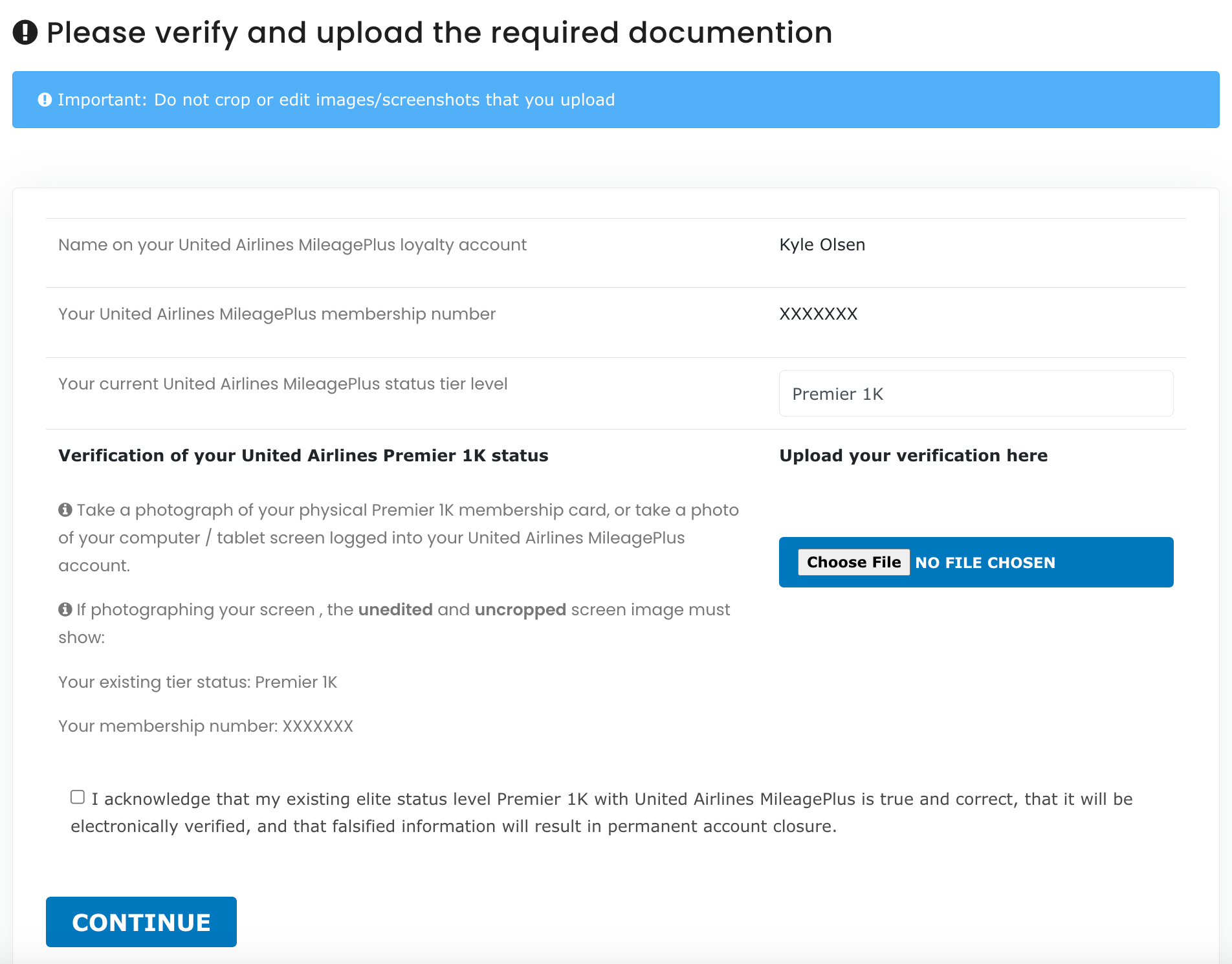1232x964 pixels.
Task: Click the "NO FILE CHOSEN" upload label
Action: [x=985, y=563]
